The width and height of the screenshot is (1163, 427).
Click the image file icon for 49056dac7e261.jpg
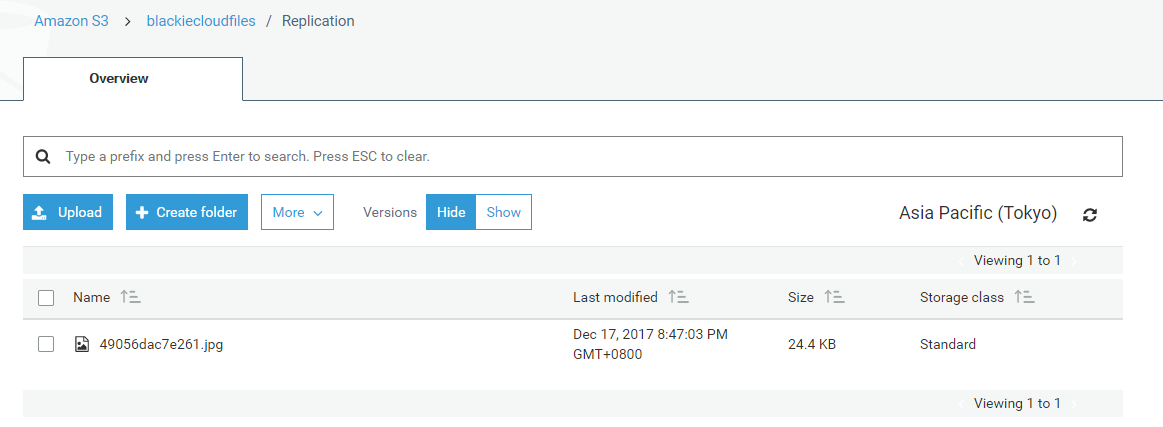tap(82, 345)
